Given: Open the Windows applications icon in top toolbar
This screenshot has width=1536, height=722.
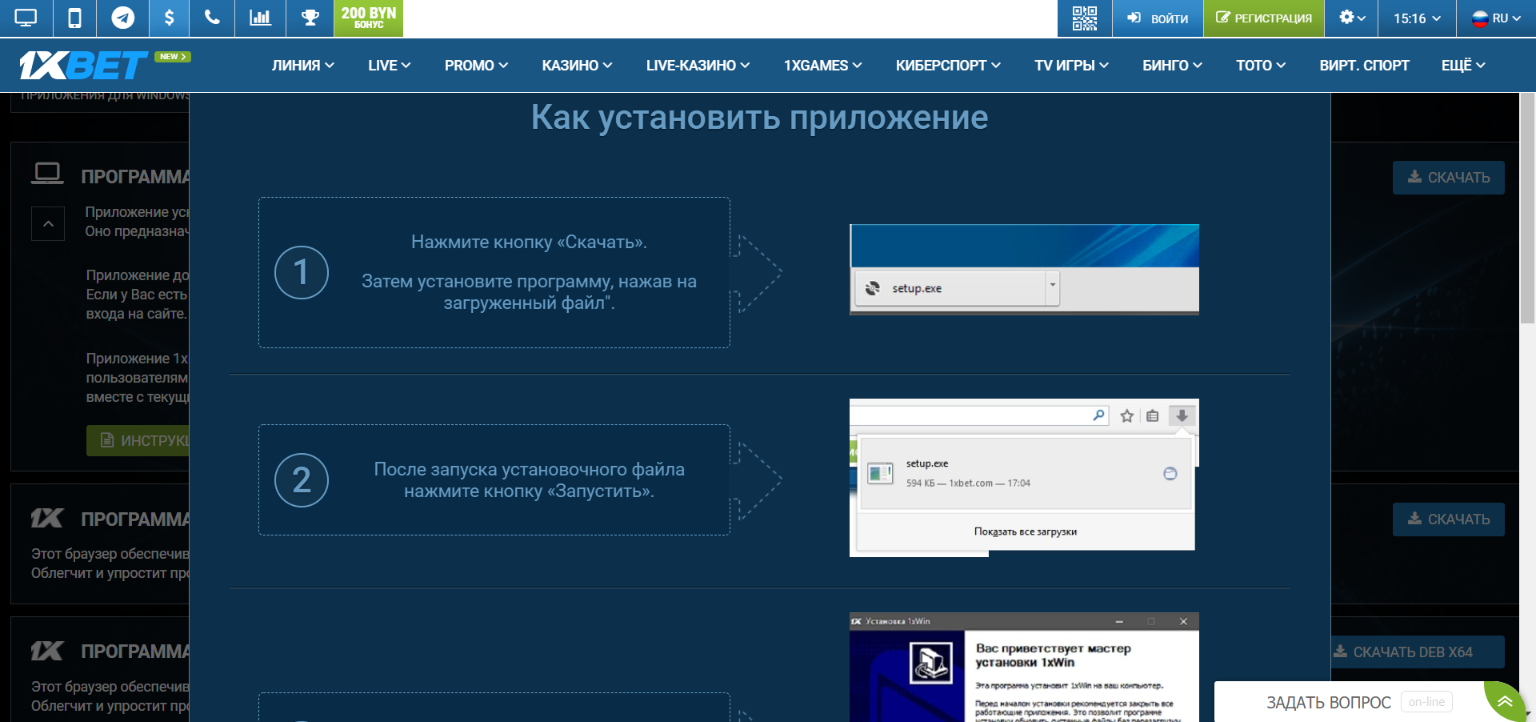Looking at the screenshot, I should (25, 17).
